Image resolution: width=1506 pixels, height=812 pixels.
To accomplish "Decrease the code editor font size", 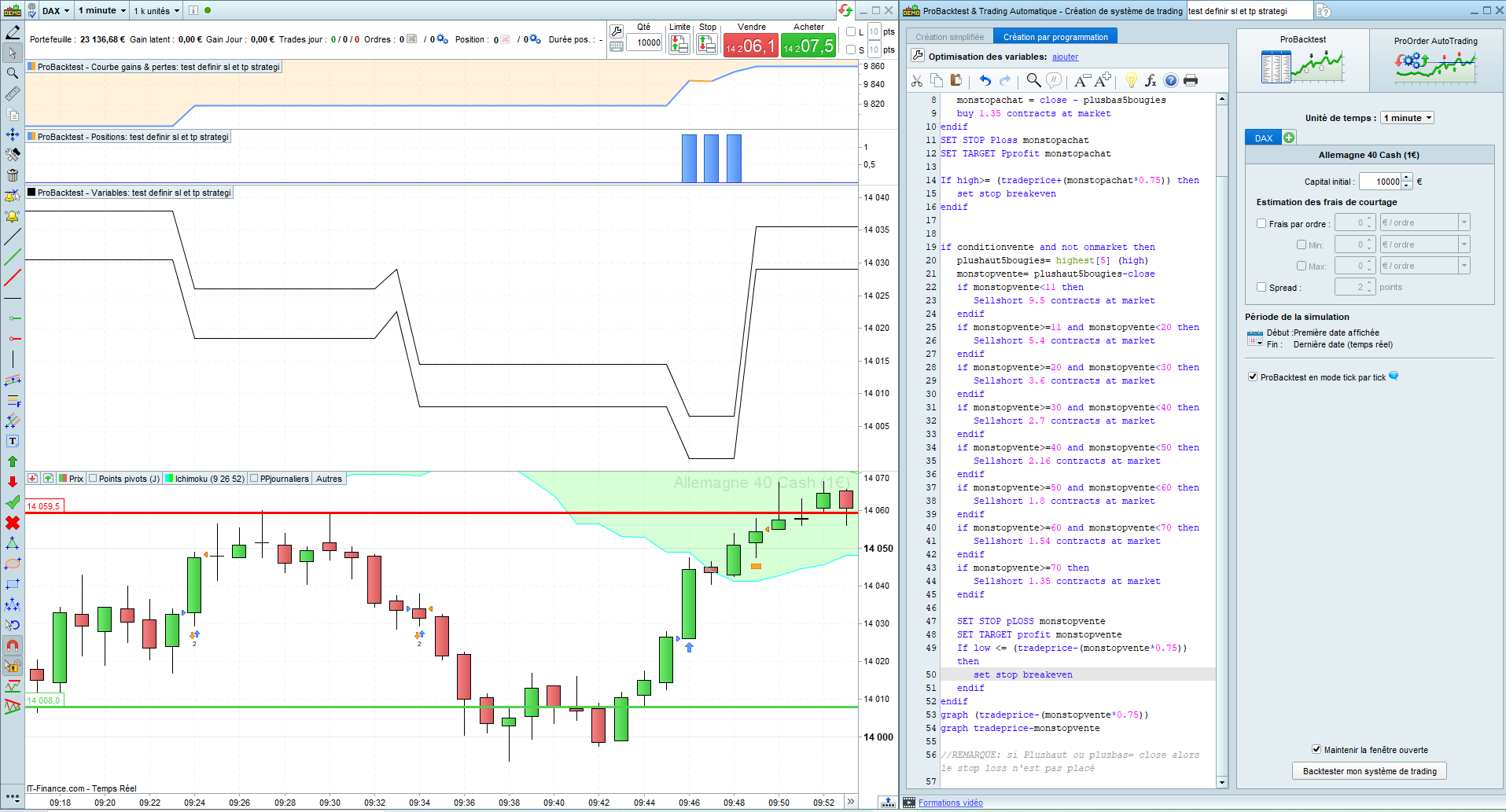I will [x=1081, y=80].
